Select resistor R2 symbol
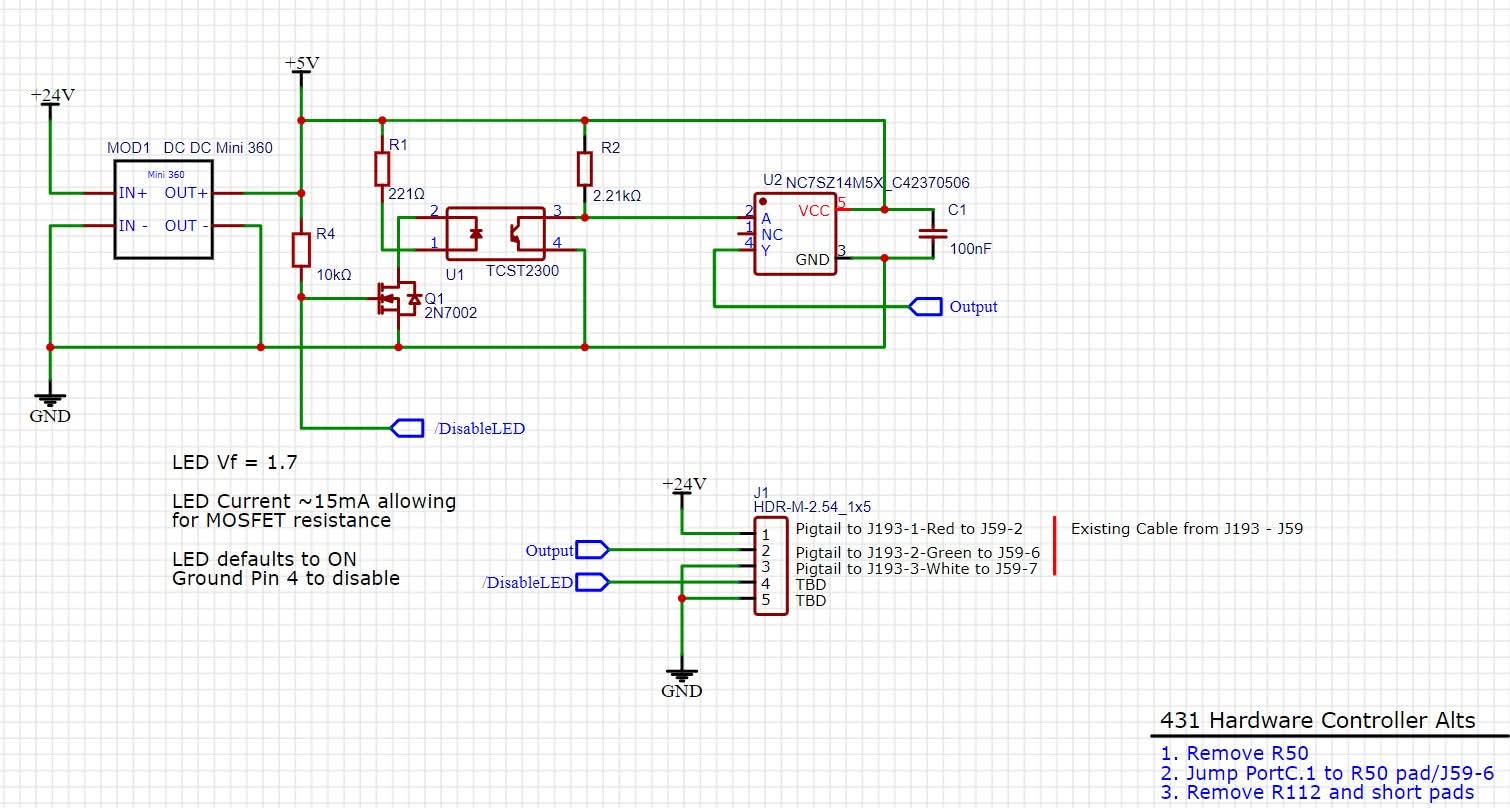 (x=584, y=169)
